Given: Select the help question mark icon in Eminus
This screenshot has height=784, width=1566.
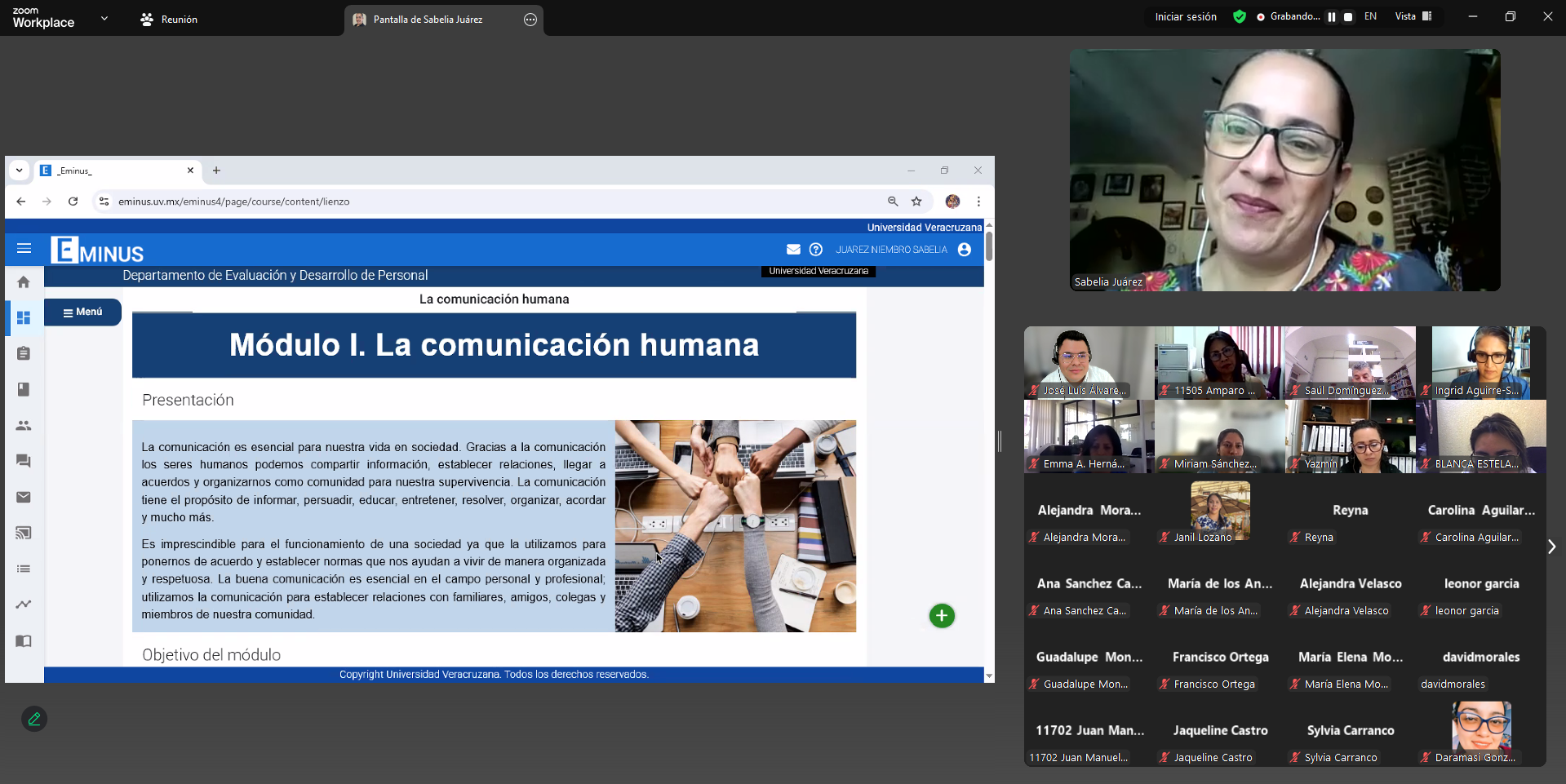Looking at the screenshot, I should 816,250.
